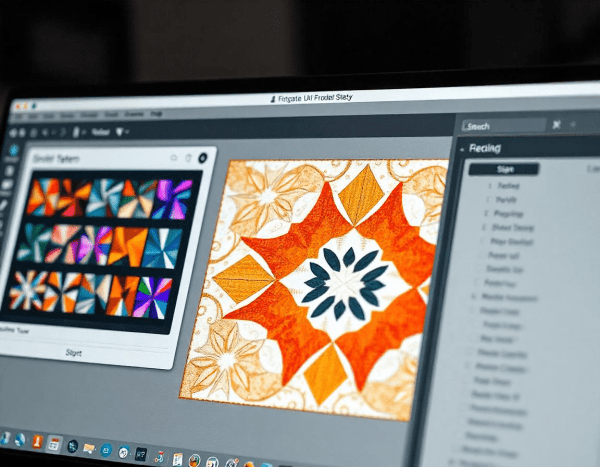Image resolution: width=600 pixels, height=467 pixels.
Task: Click the outlined flower in the canvas bottom-left corner
Action: point(226,360)
